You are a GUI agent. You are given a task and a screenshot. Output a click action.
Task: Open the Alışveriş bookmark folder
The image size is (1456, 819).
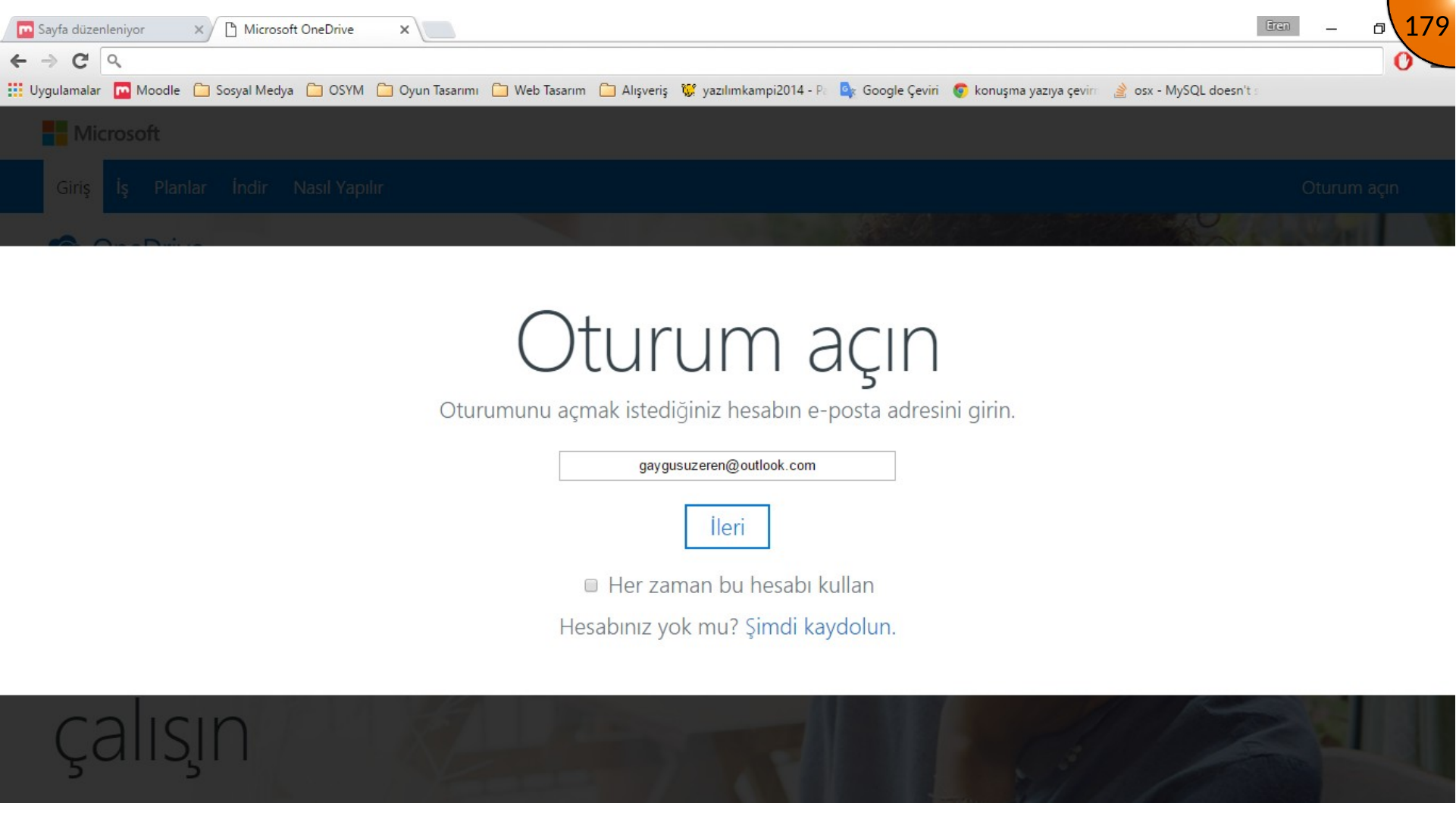click(634, 90)
